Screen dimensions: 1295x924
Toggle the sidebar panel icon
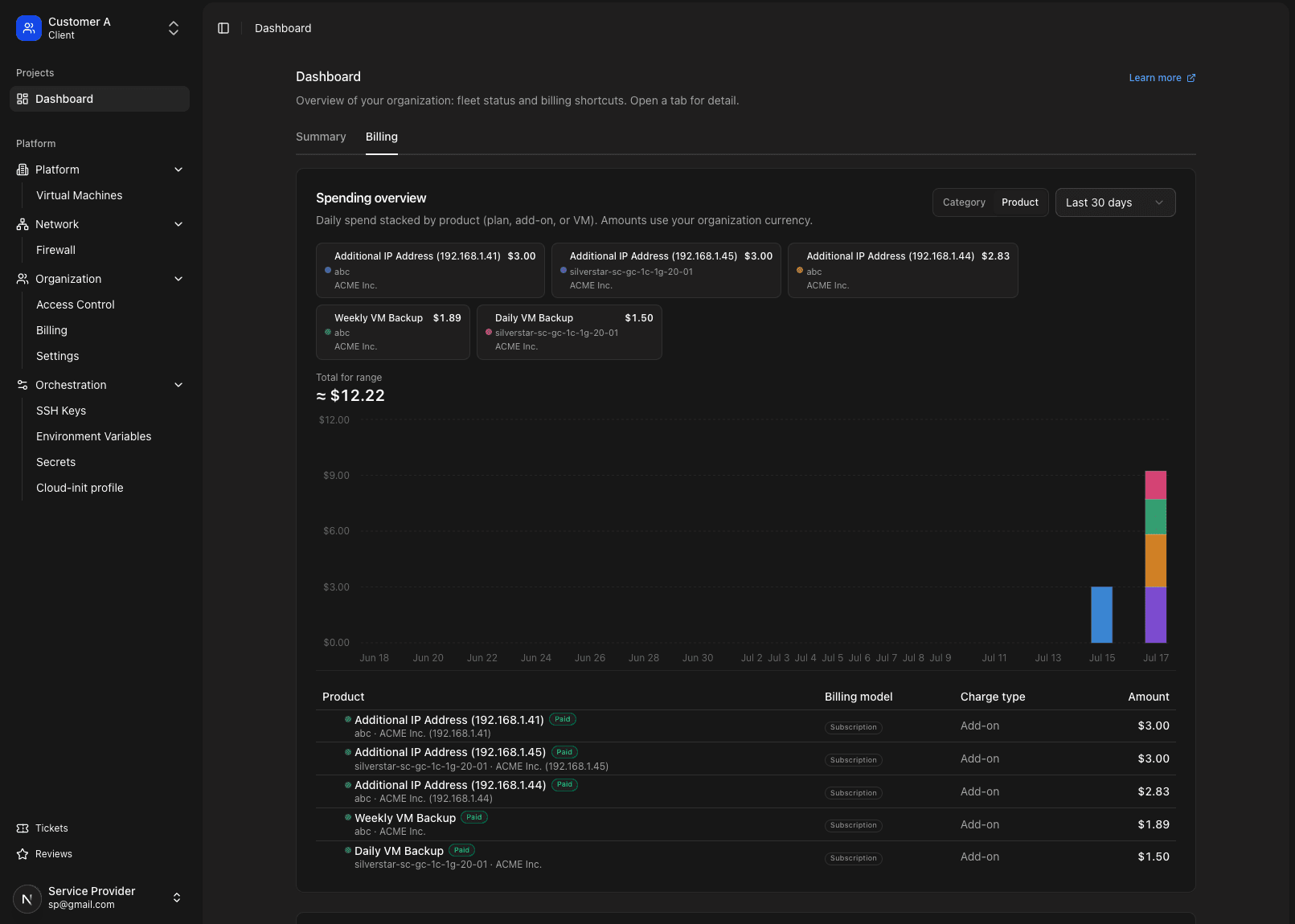pos(223,28)
